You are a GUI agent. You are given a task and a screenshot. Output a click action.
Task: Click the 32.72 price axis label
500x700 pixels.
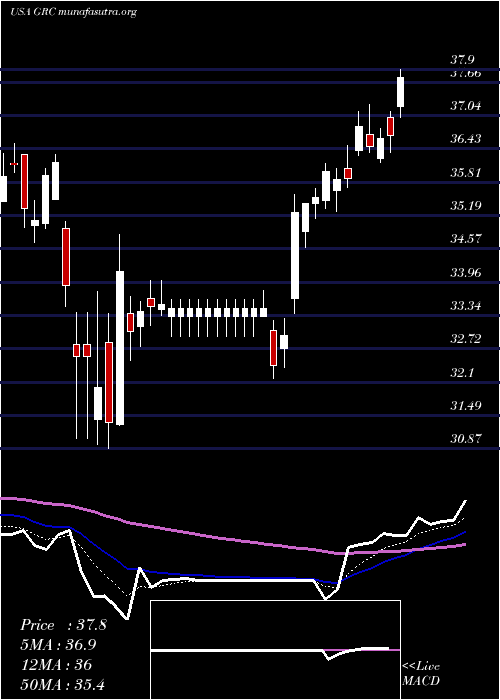466,339
